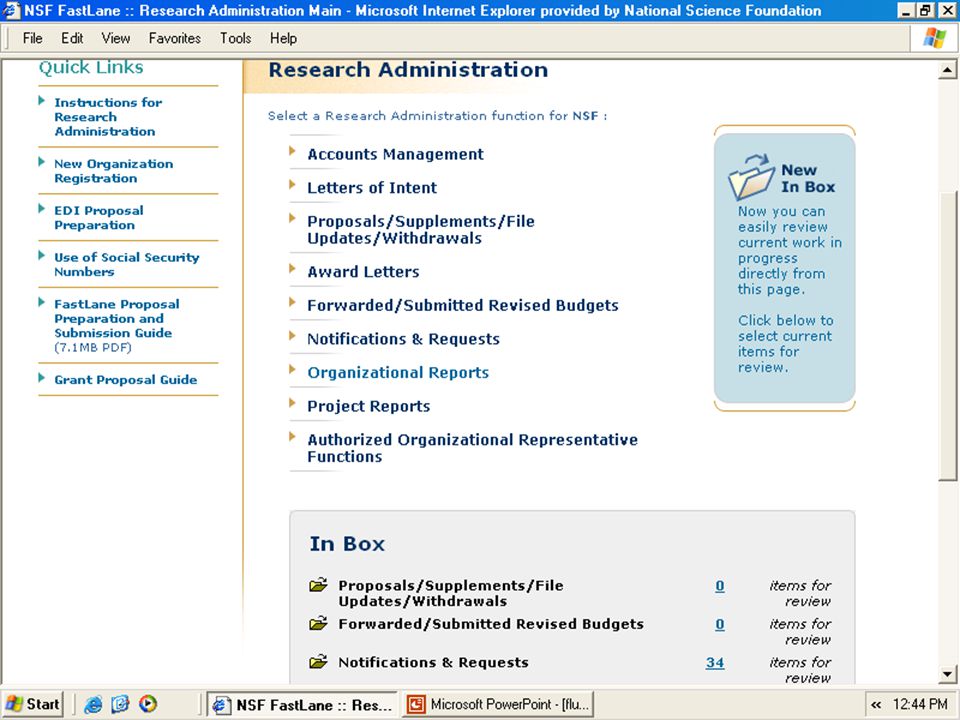
Task: Open Notifications & Requests function link
Action: point(403,339)
